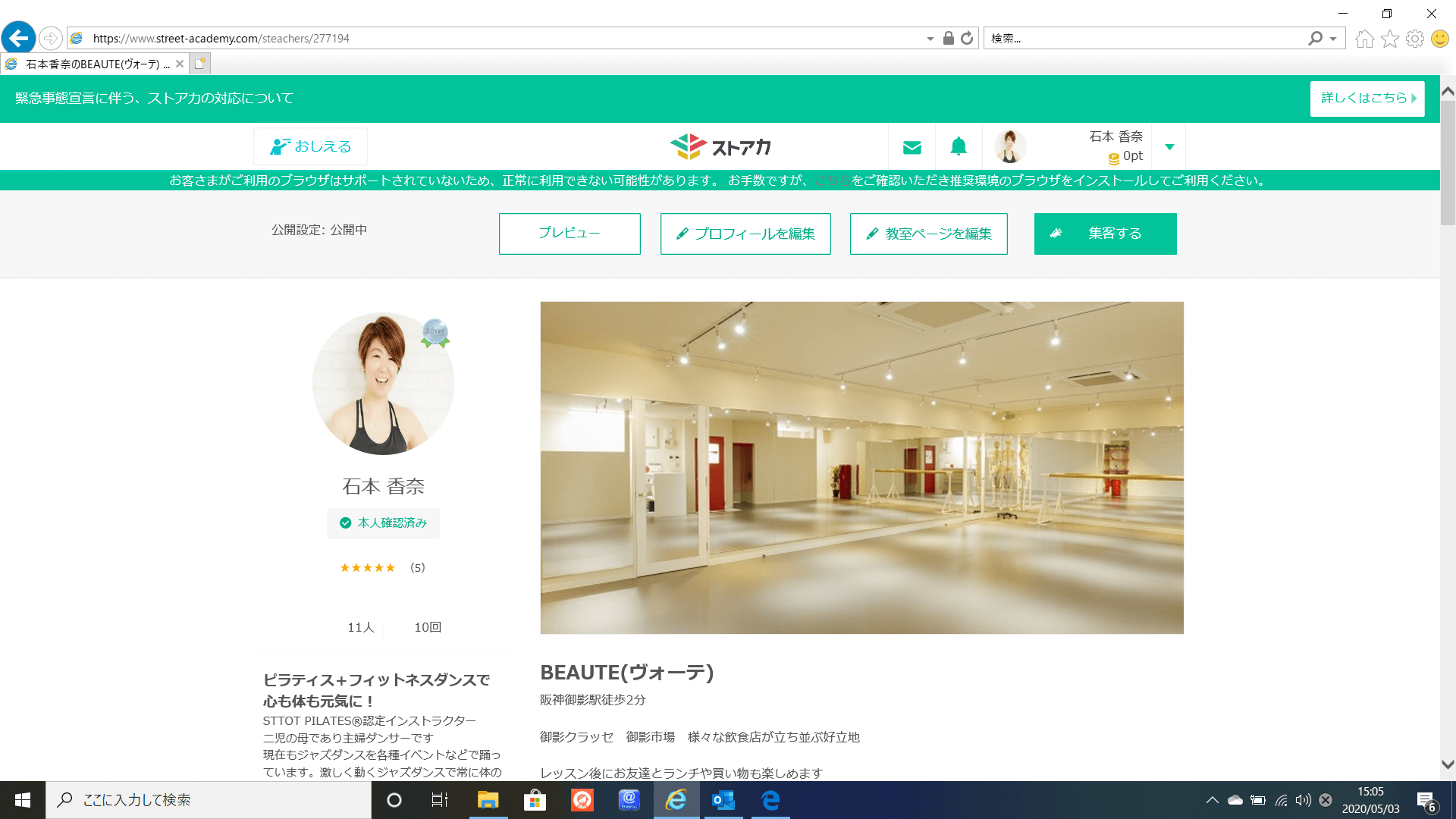
Task: Expand the address bar autocomplete dropdown
Action: (930, 38)
